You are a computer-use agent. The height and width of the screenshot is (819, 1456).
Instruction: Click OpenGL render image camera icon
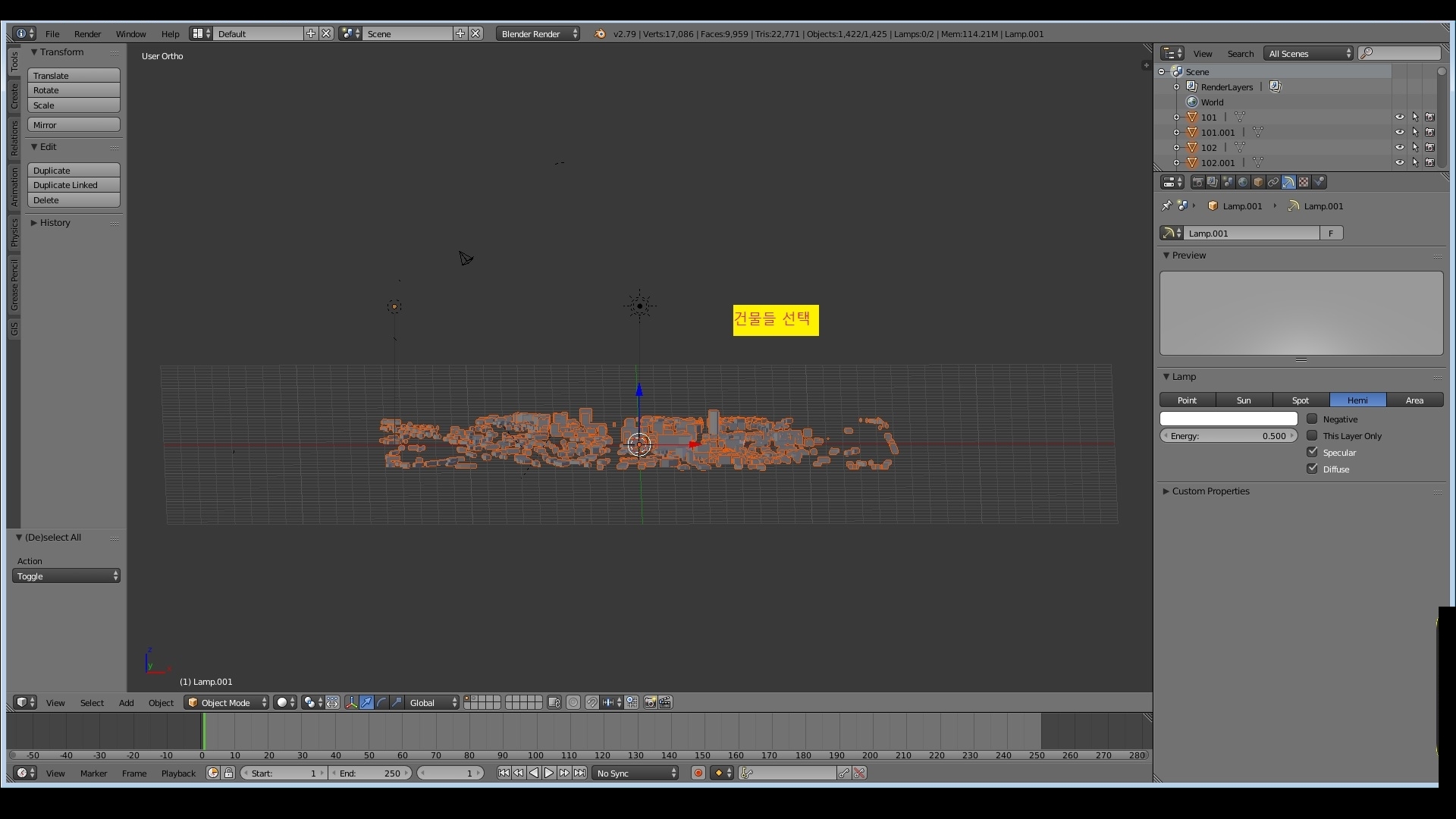650,703
